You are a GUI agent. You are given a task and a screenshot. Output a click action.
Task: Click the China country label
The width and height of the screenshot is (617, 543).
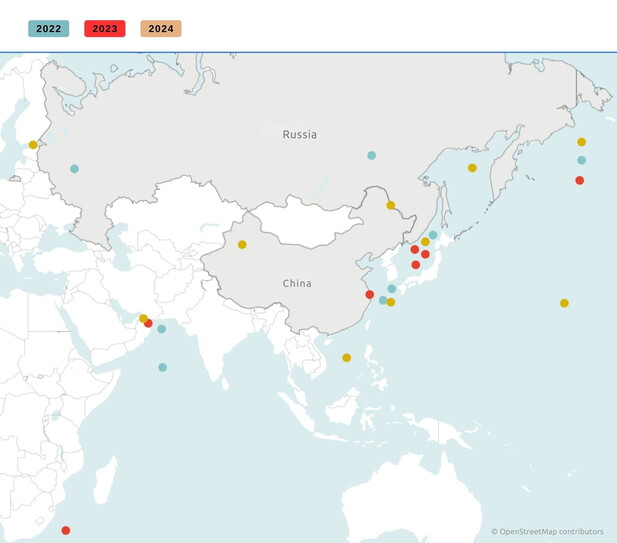296,283
